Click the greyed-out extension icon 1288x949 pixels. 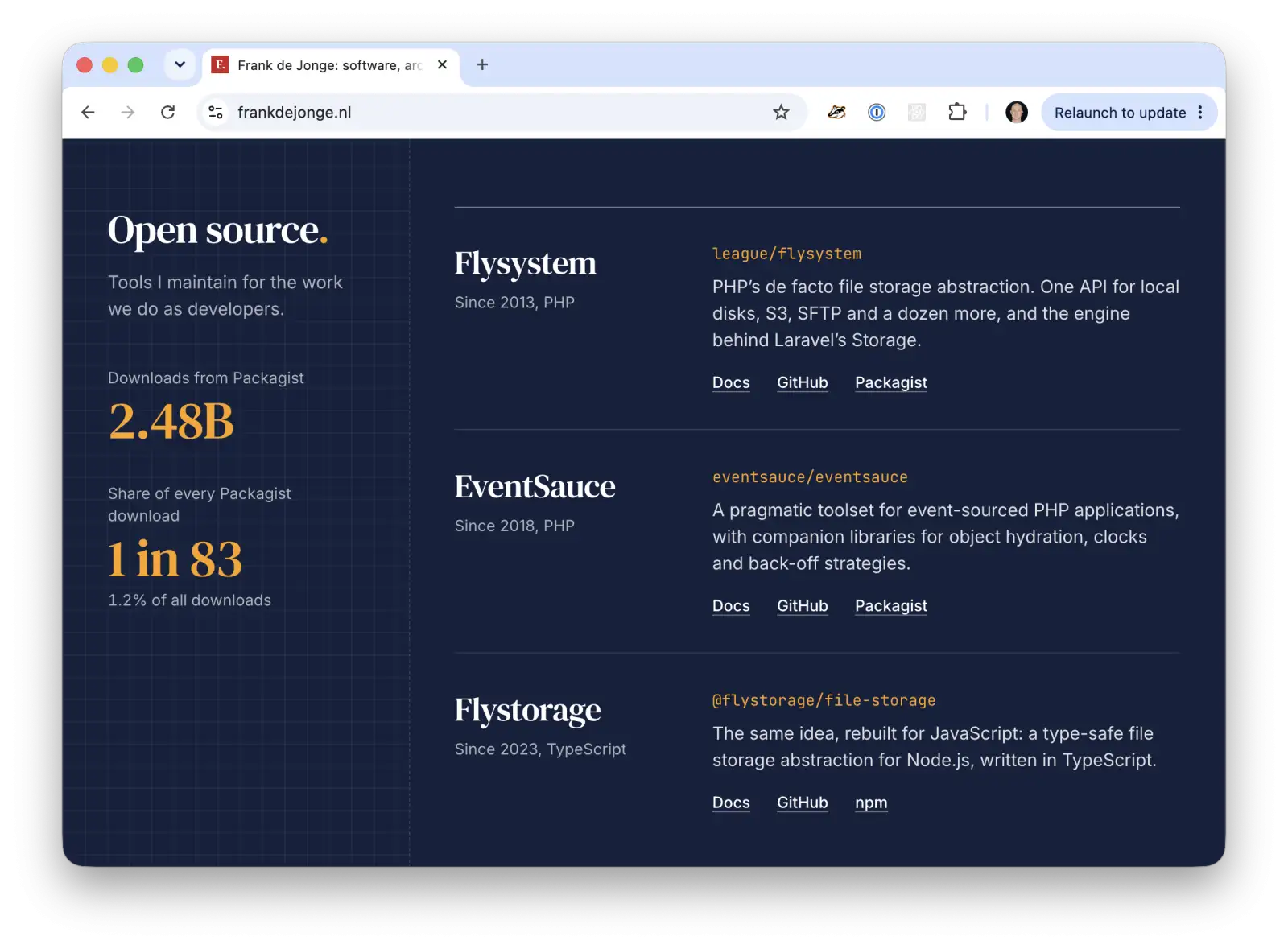[x=917, y=113]
